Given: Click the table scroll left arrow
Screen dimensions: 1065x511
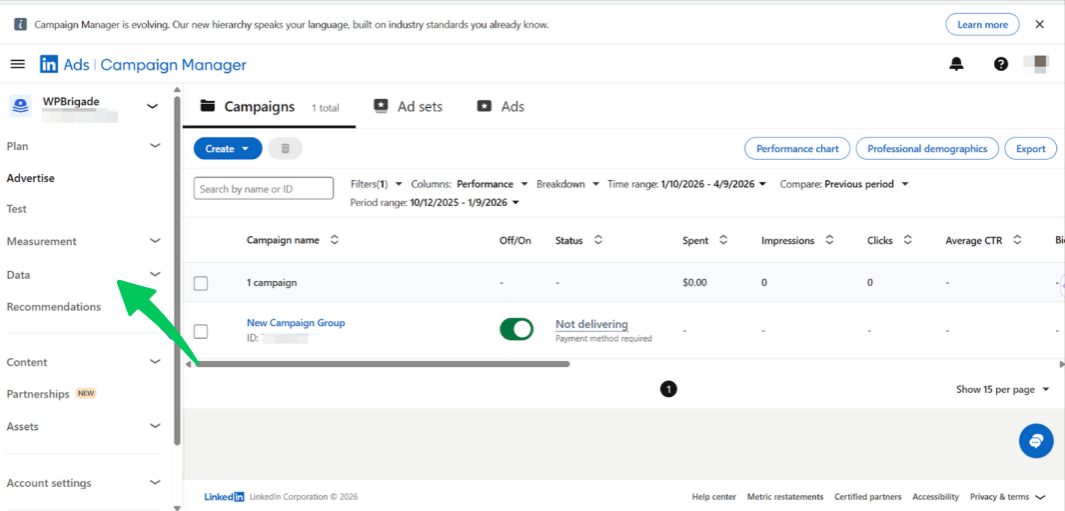Looking at the screenshot, I should 189,364.
